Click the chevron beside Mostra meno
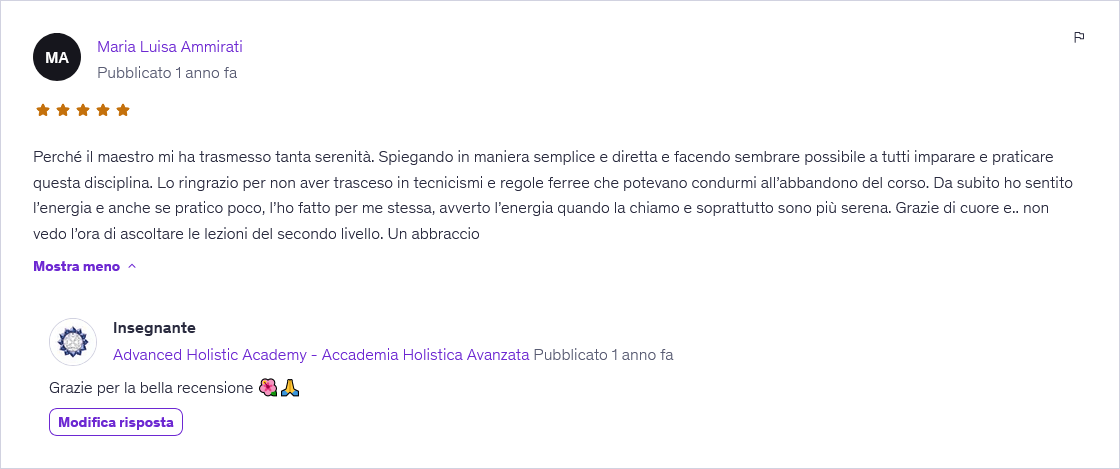1120x469 pixels. click(132, 266)
